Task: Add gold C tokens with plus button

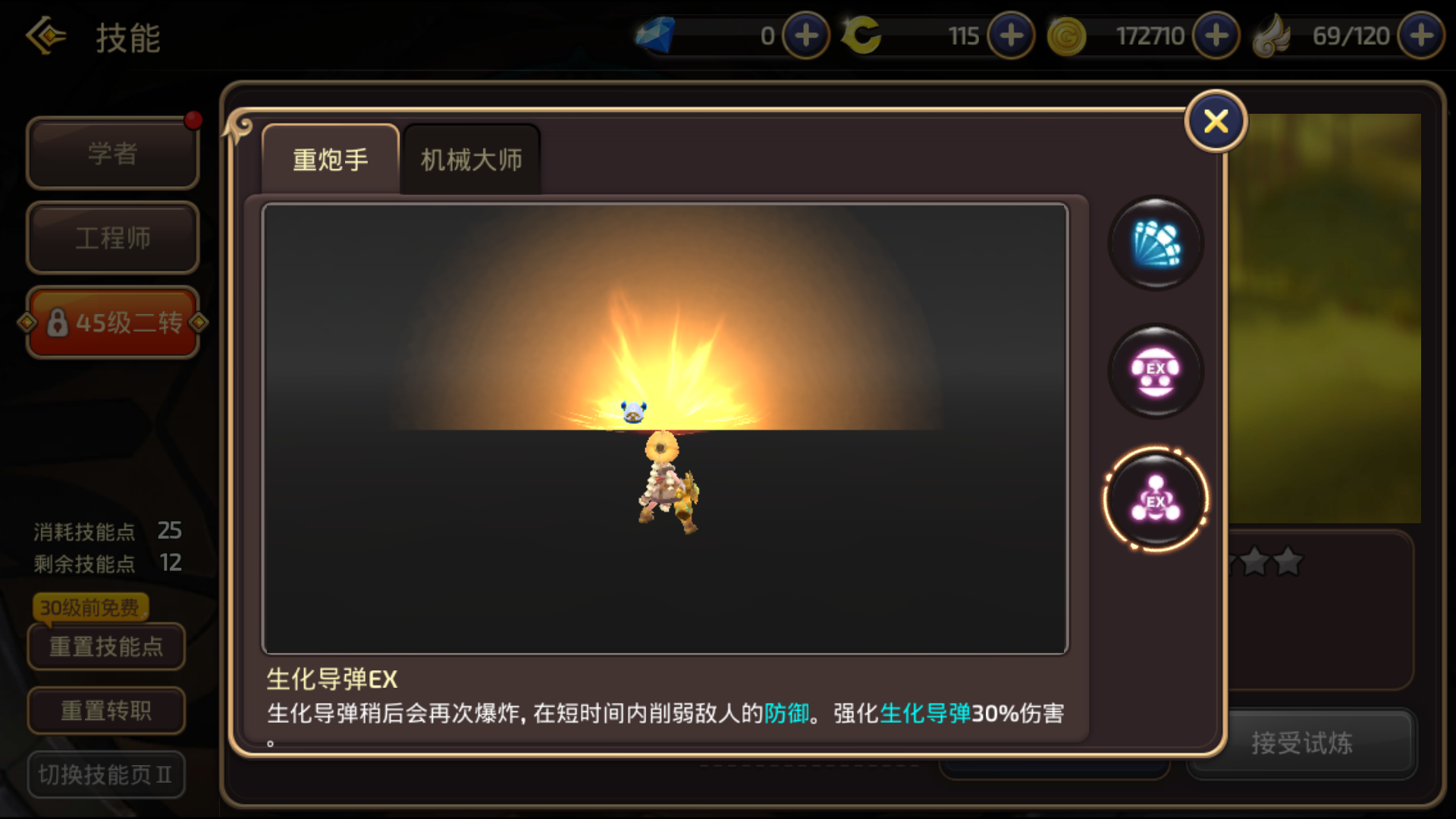Action: point(1011,35)
